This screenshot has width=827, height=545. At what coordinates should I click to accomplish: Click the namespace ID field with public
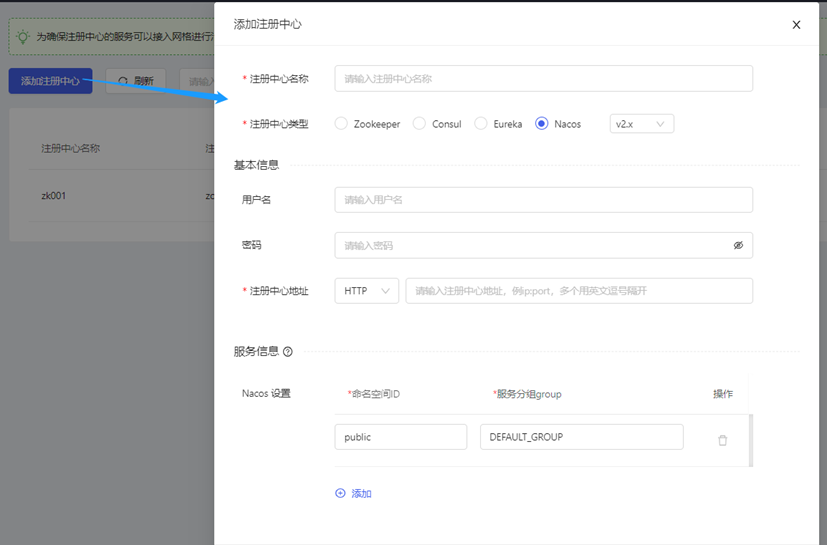[400, 437]
